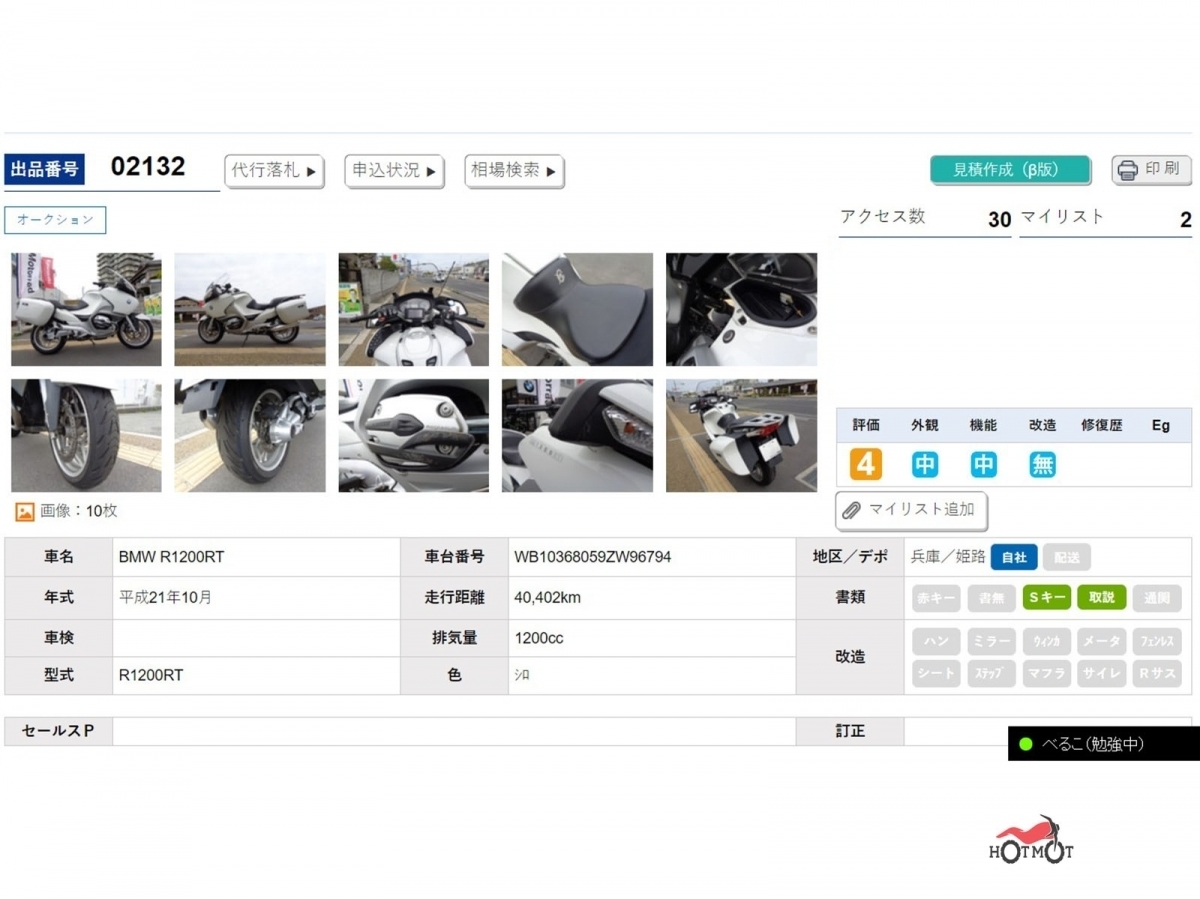
Task: Open second thumbnail showing bike right side
Action: tap(250, 309)
